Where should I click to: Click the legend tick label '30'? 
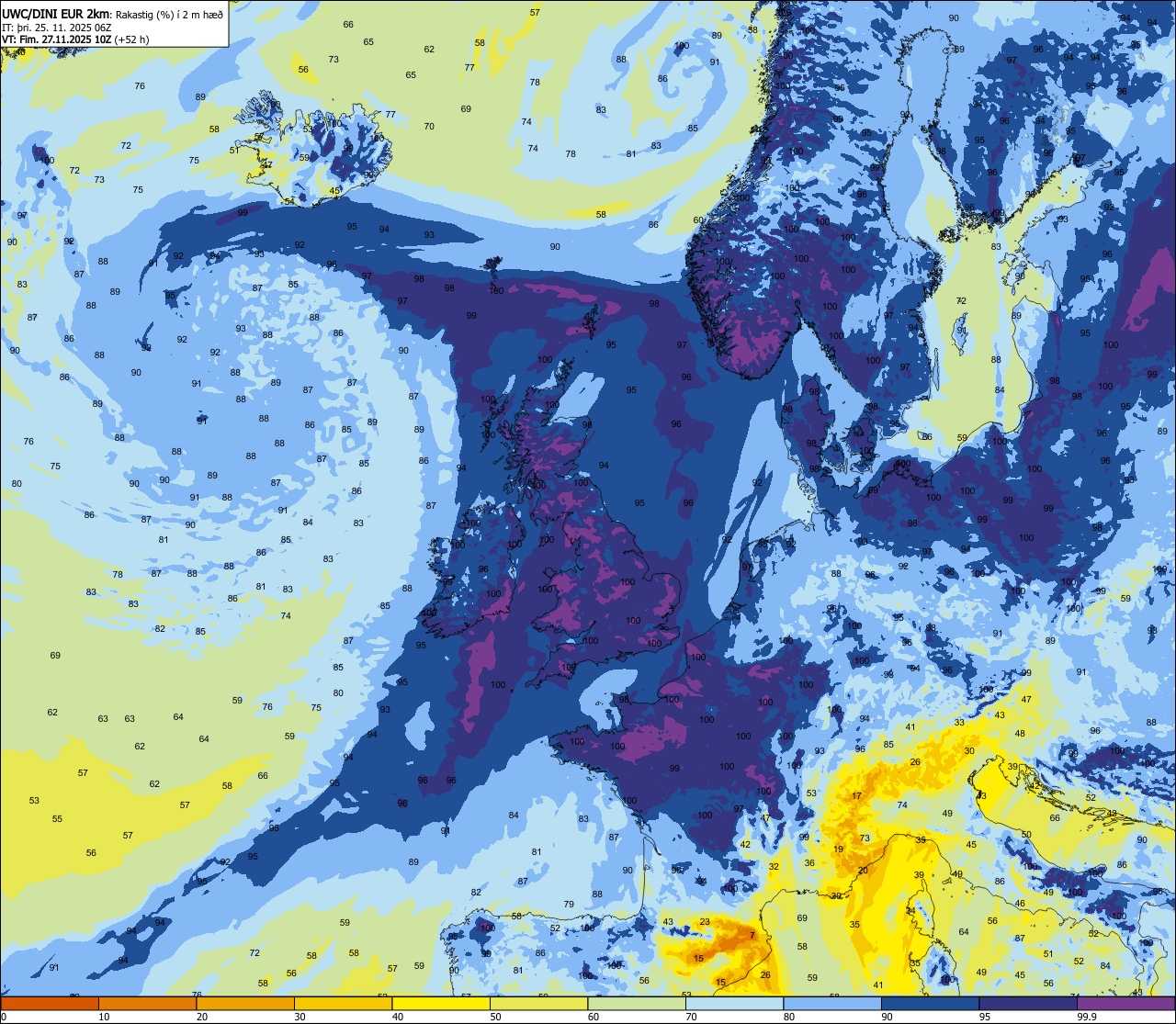pos(300,1017)
